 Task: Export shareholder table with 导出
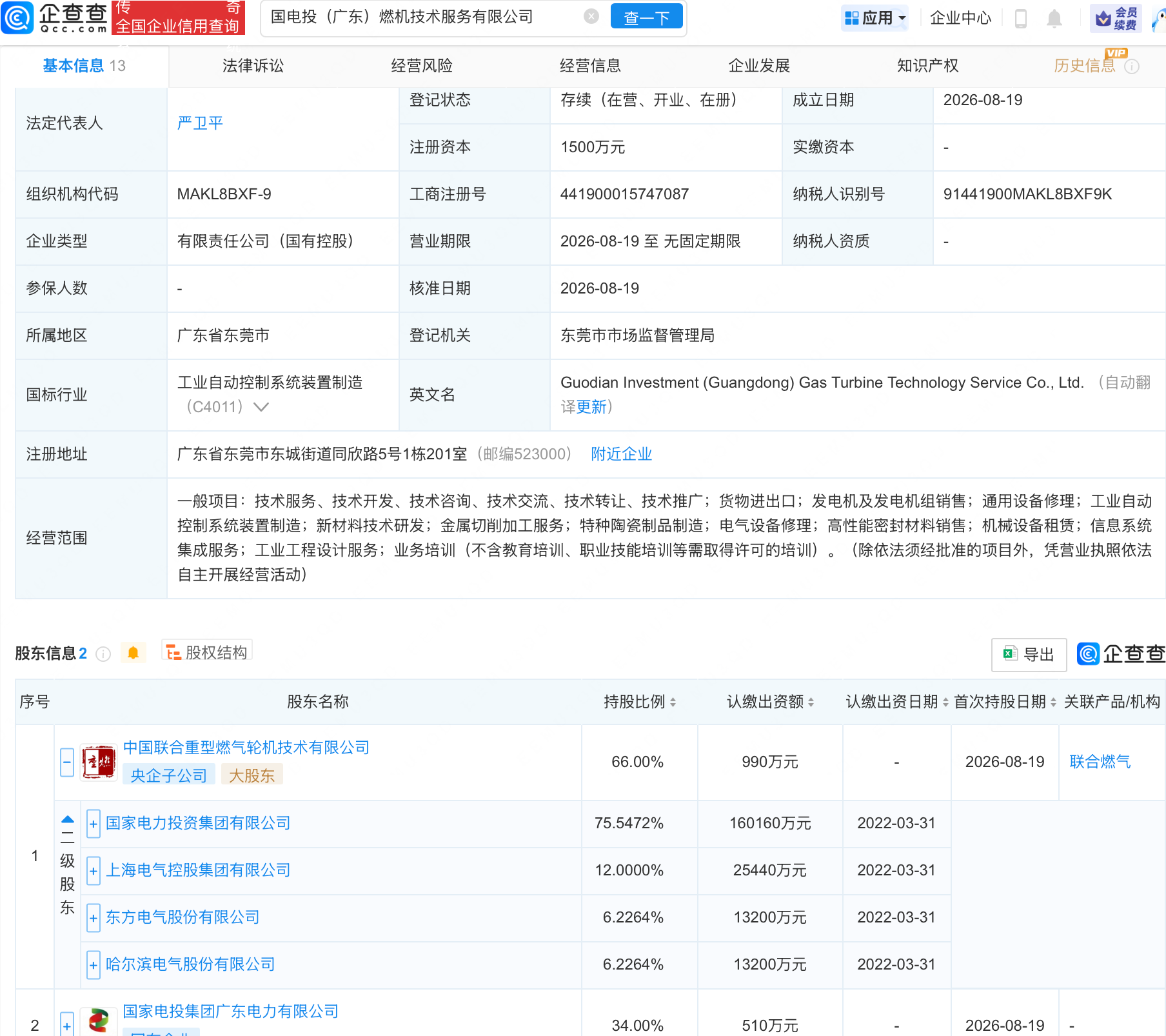click(x=1029, y=655)
